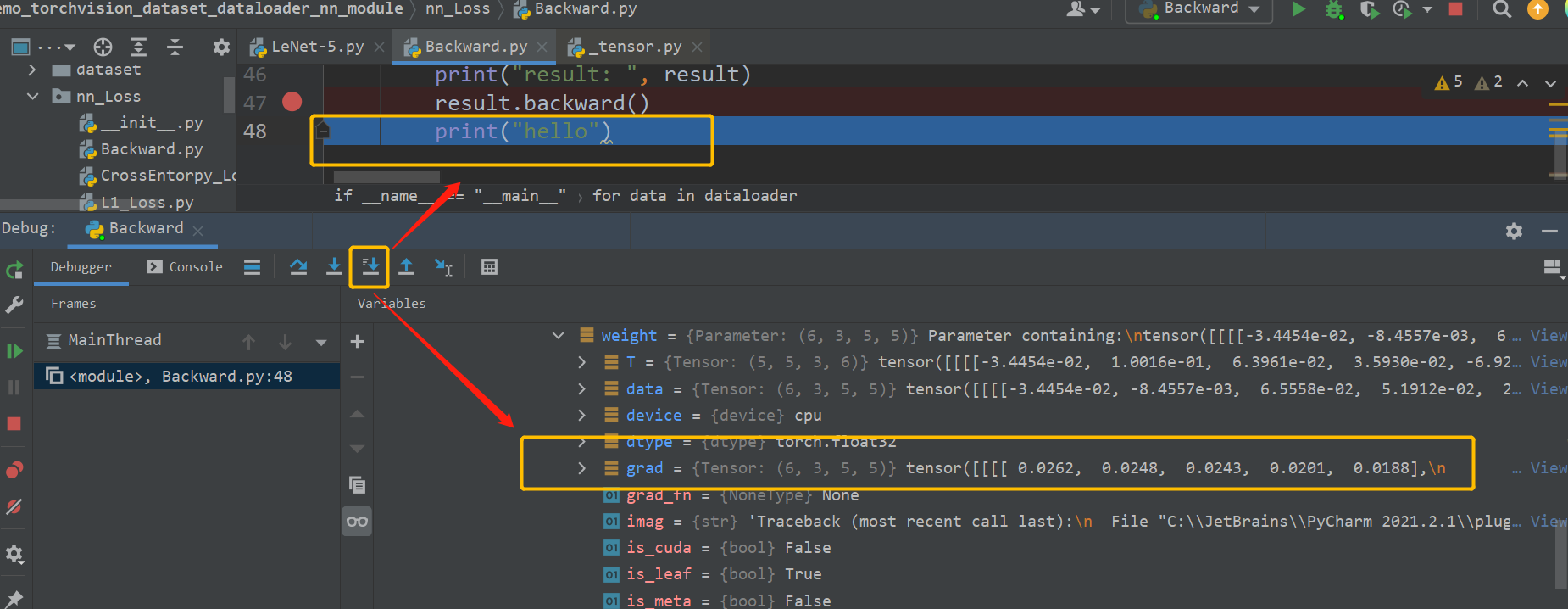
Task: Open View Breakpoints double red dot icon
Action: click(x=14, y=470)
